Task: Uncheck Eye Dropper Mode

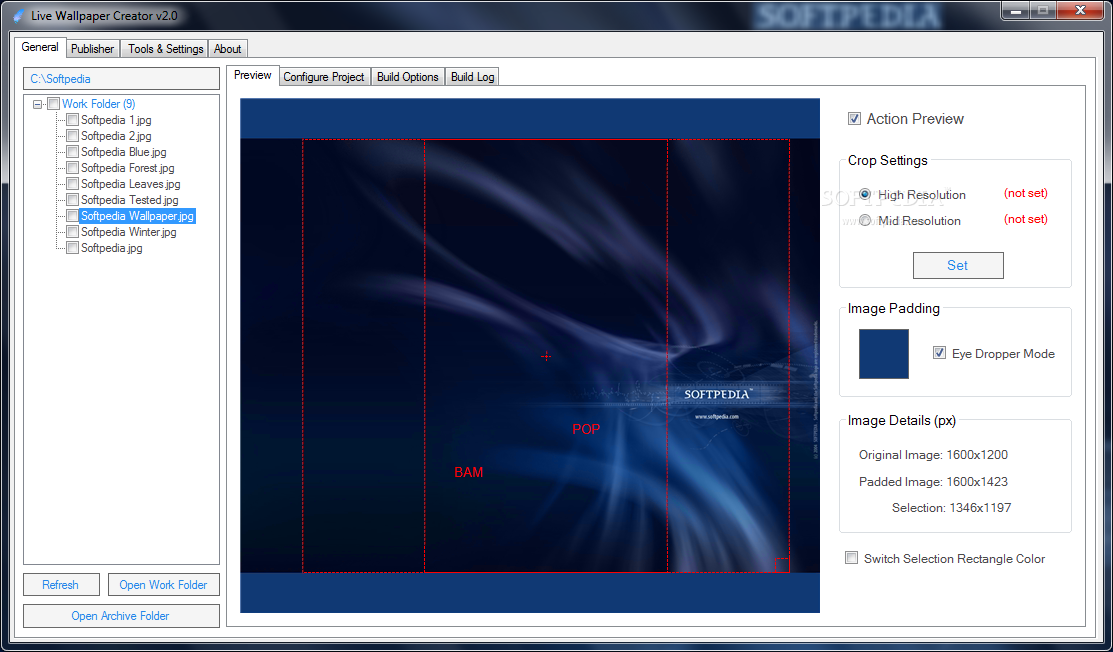Action: 939,353
